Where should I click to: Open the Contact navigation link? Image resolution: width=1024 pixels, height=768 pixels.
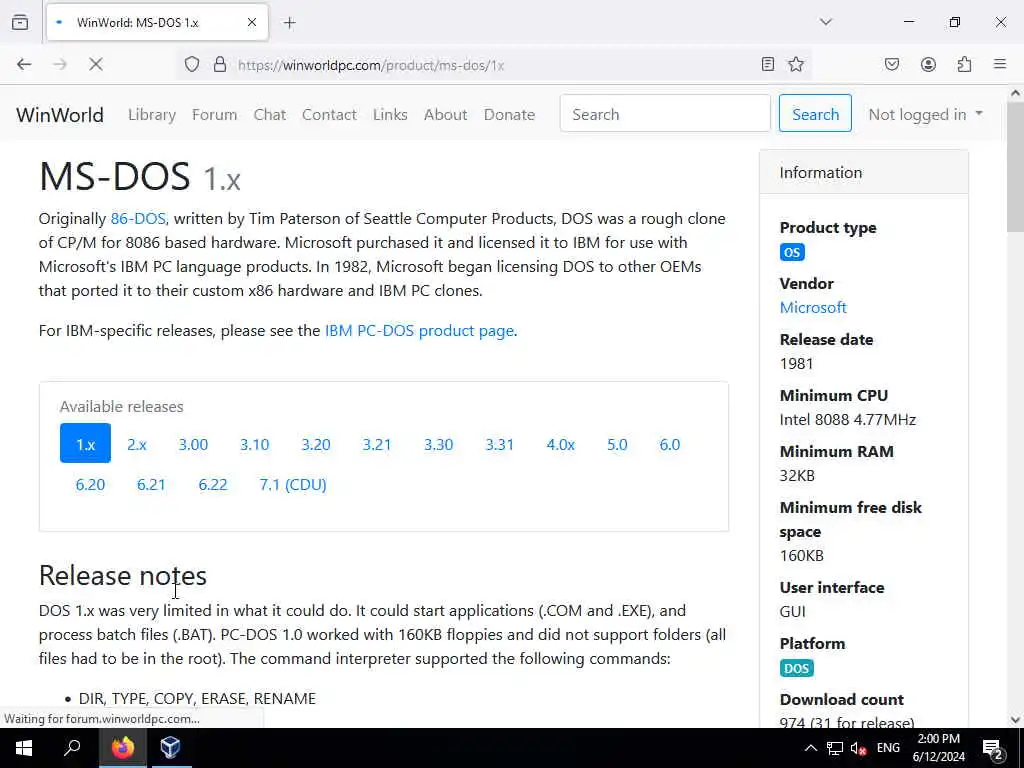[x=329, y=114]
